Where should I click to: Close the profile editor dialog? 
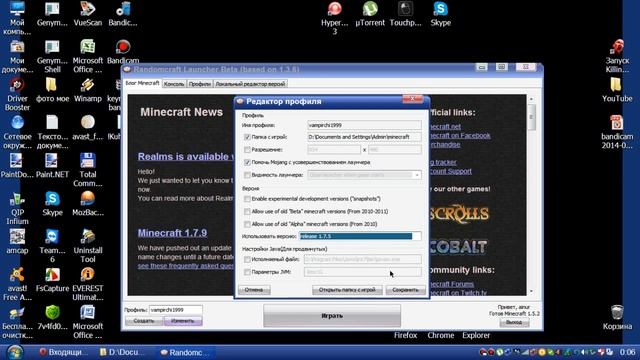pos(412,99)
